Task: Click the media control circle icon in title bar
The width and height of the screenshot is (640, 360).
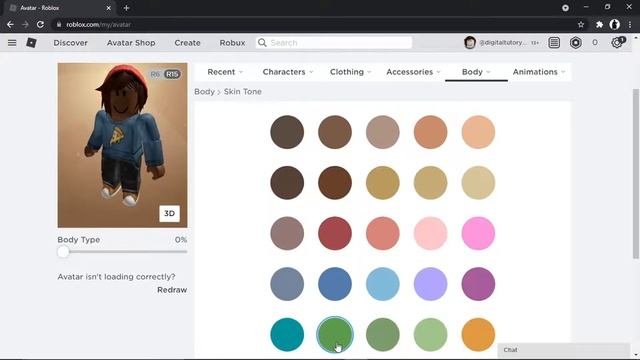Action: pos(565,8)
